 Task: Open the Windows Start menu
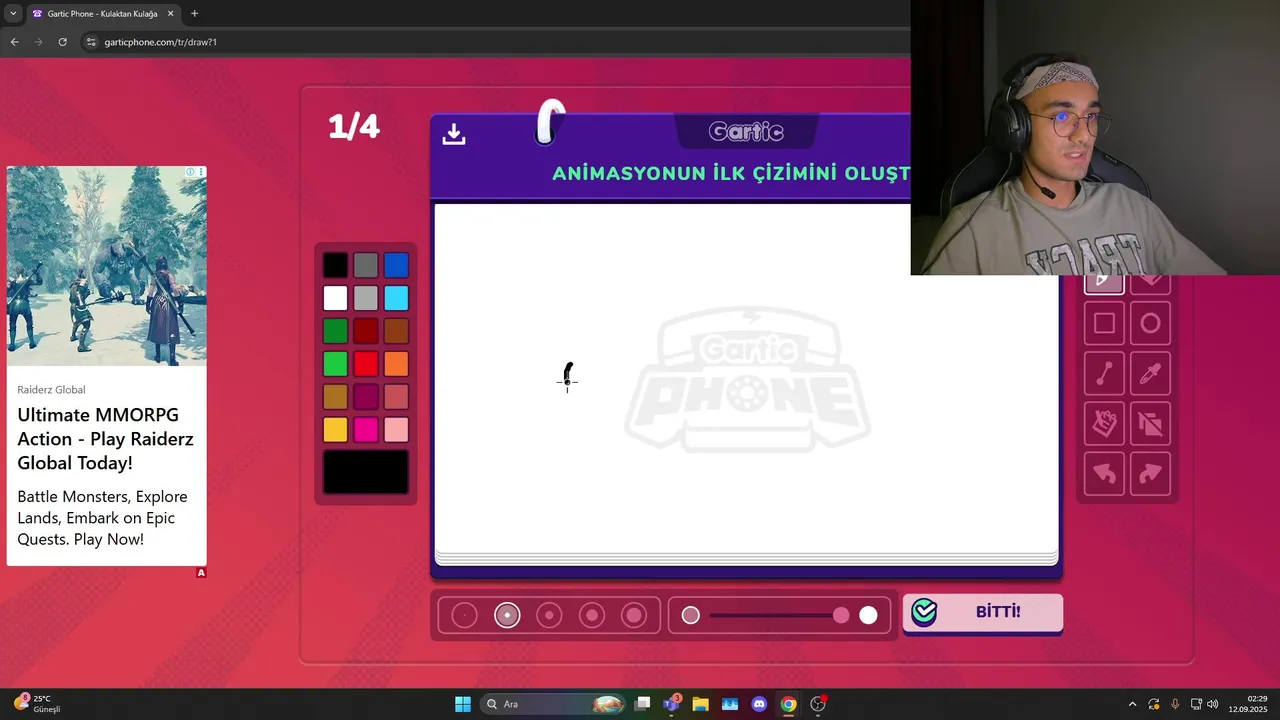tap(463, 704)
